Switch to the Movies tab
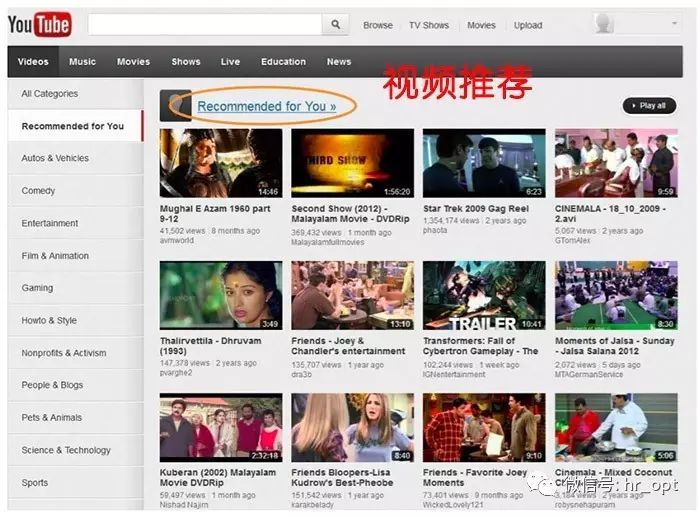Image resolution: width=700 pixels, height=517 pixels. (133, 62)
